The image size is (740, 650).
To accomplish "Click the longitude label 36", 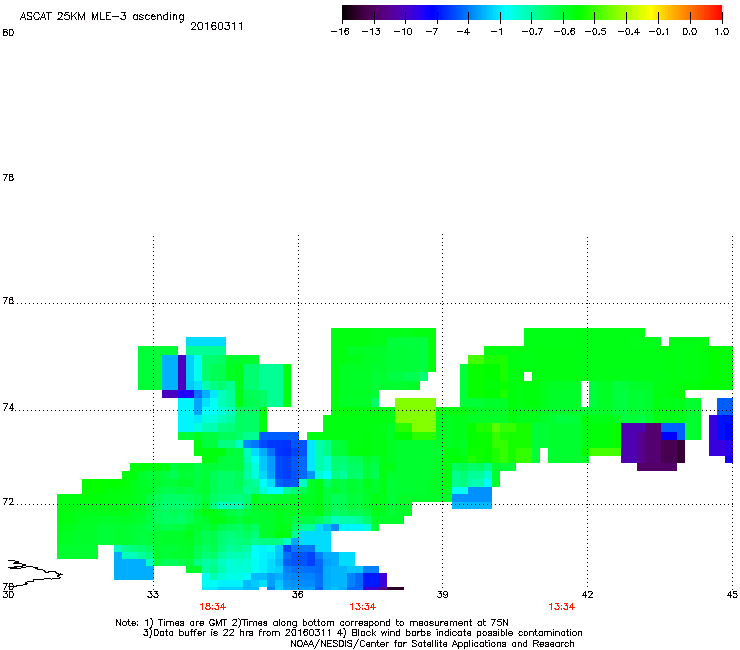I will click(297, 594).
